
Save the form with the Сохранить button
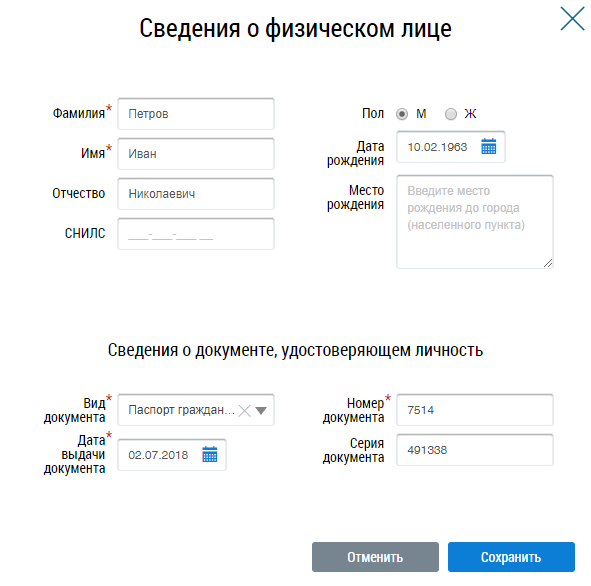(511, 557)
